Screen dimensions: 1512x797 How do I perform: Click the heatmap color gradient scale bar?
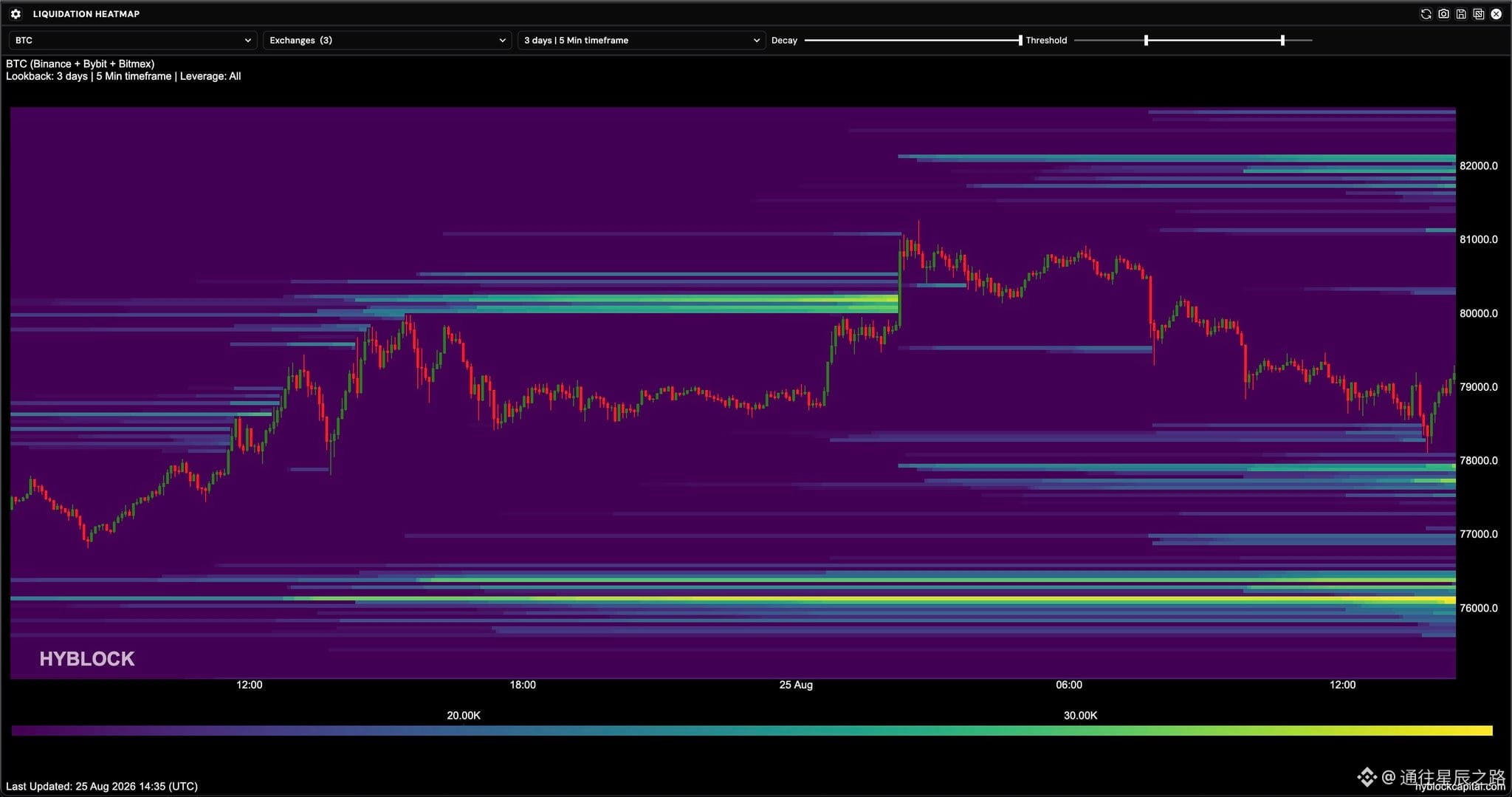click(x=752, y=731)
